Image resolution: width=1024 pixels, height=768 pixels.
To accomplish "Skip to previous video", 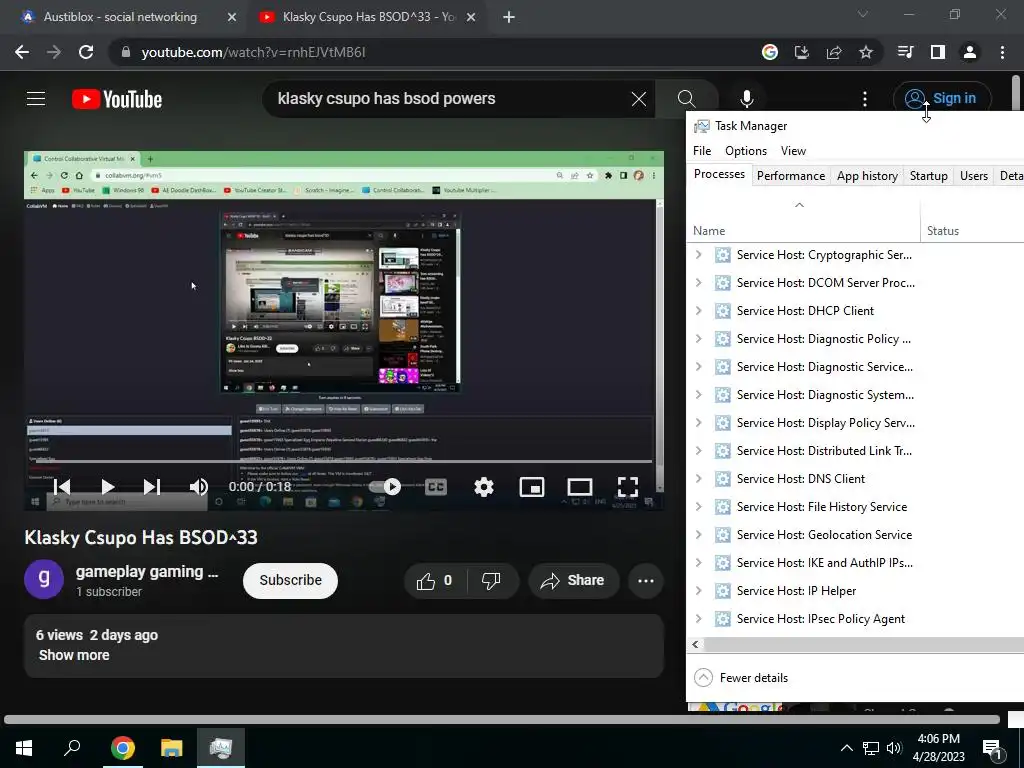I will click(x=62, y=487).
